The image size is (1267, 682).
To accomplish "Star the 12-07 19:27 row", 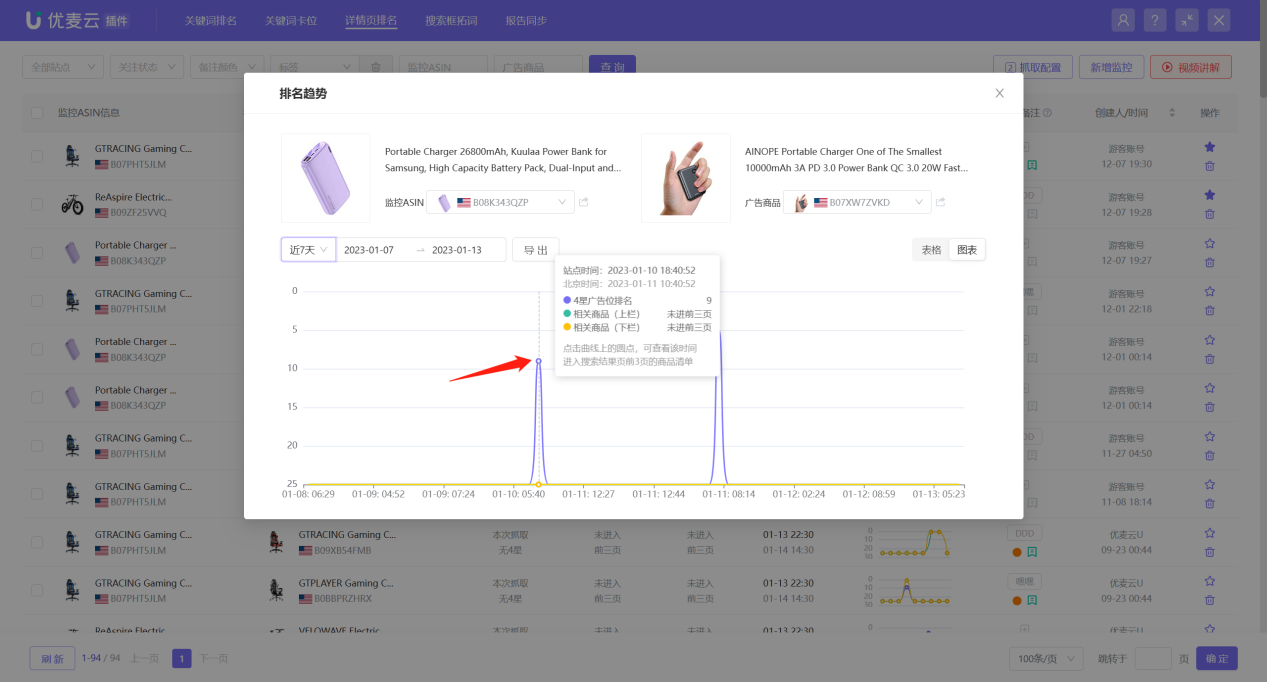I will (1209, 243).
